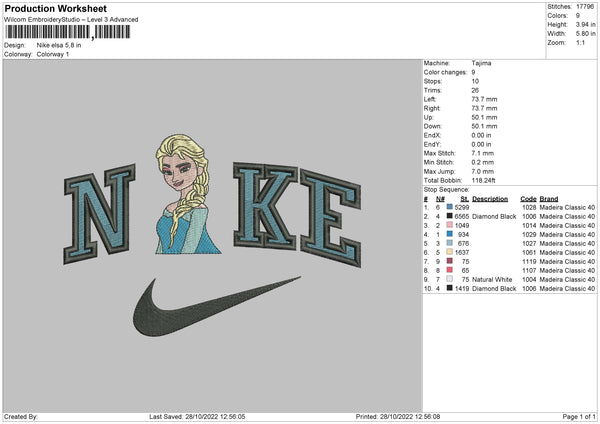The height and width of the screenshot is (424, 600).
Task: Click thread code '1004' in the stop list
Action: (x=529, y=279)
